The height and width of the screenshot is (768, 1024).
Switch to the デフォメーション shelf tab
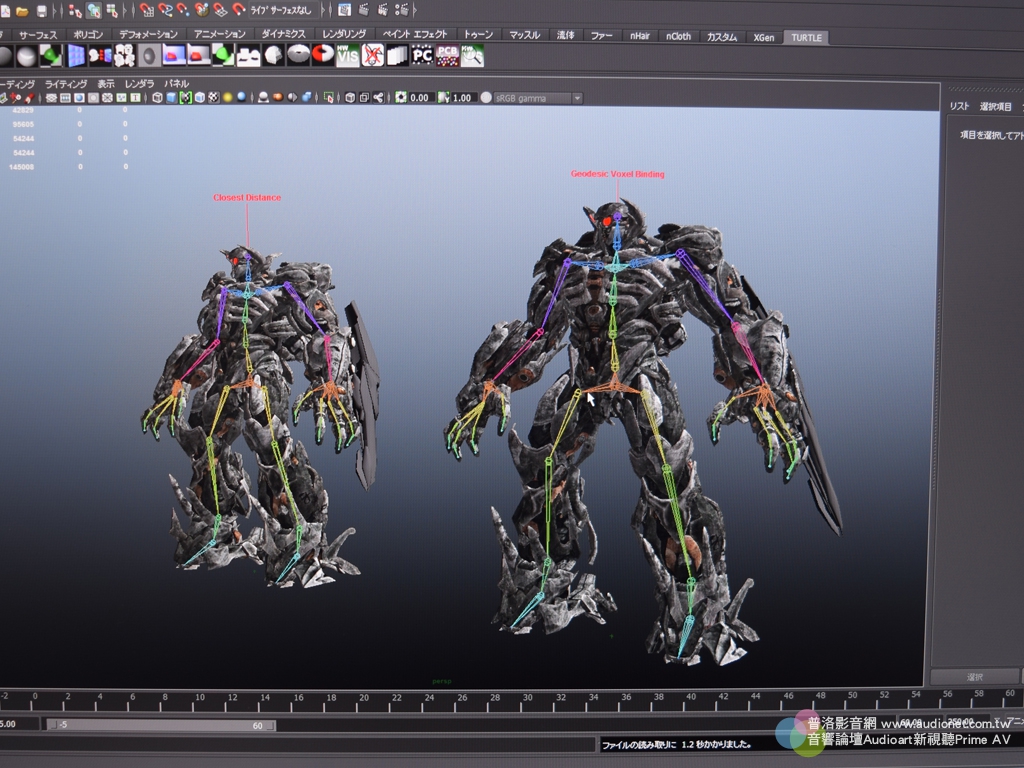148,35
